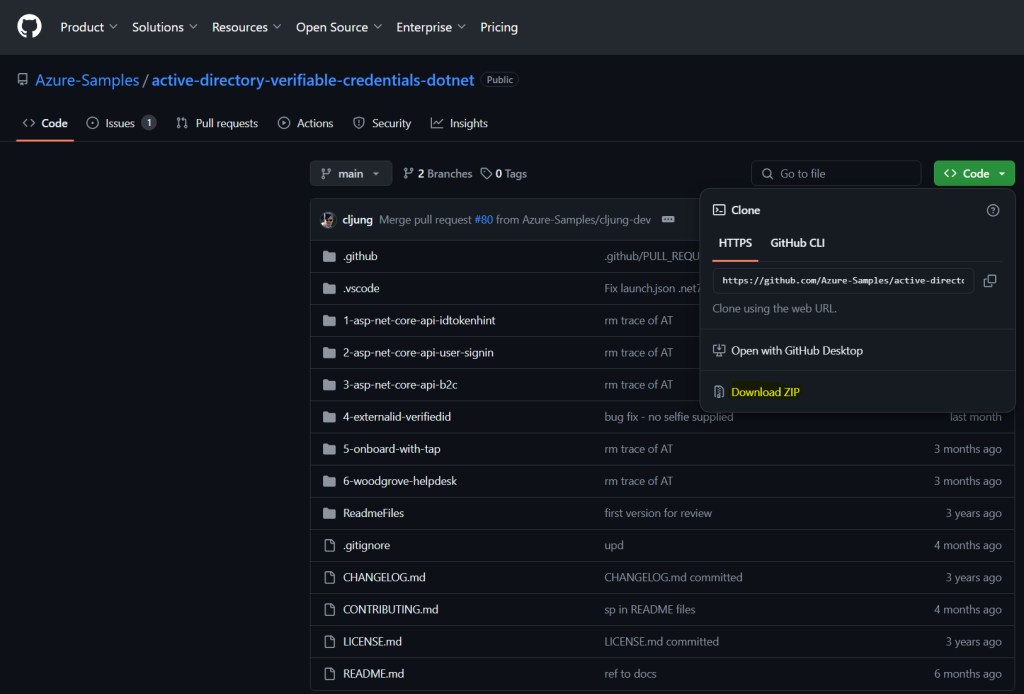Image resolution: width=1024 pixels, height=694 pixels.
Task: Click Open with GitHub Desktop
Action: click(x=797, y=351)
